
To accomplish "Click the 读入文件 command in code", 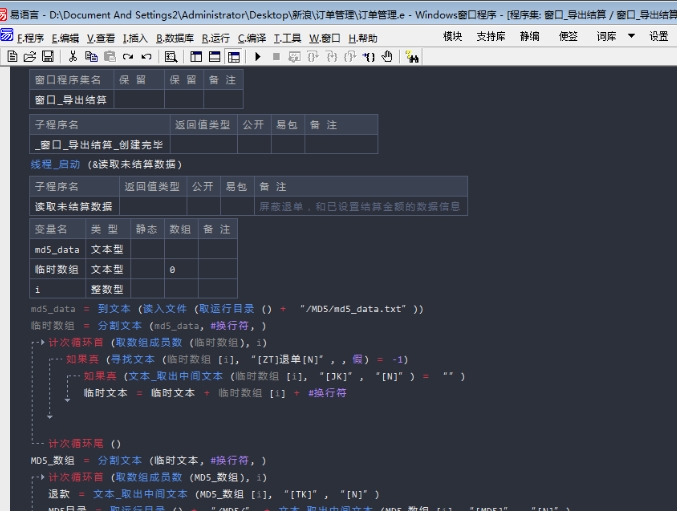I will tap(165, 309).
